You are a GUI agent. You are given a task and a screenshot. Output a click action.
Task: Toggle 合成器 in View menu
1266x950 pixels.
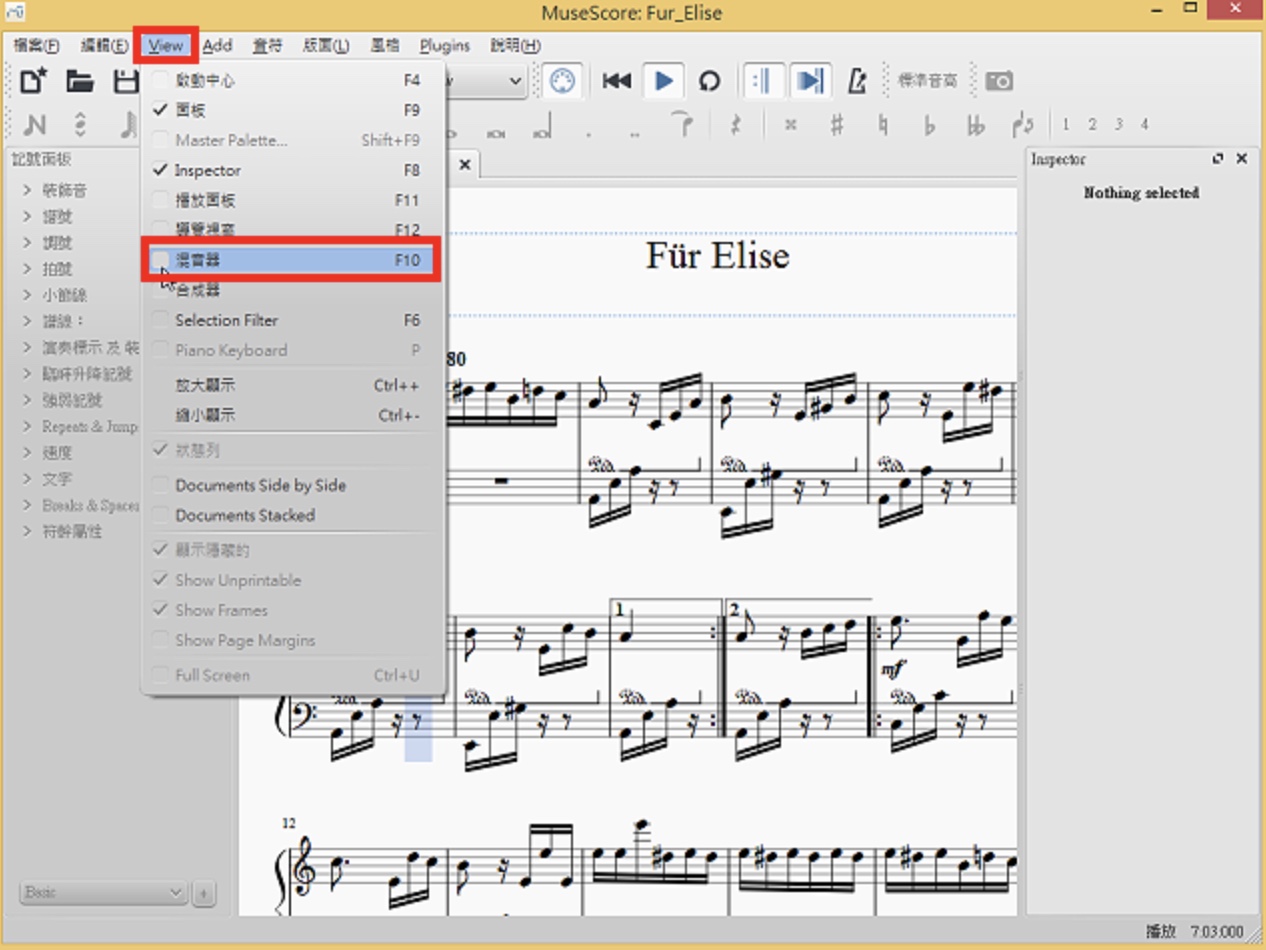click(292, 290)
